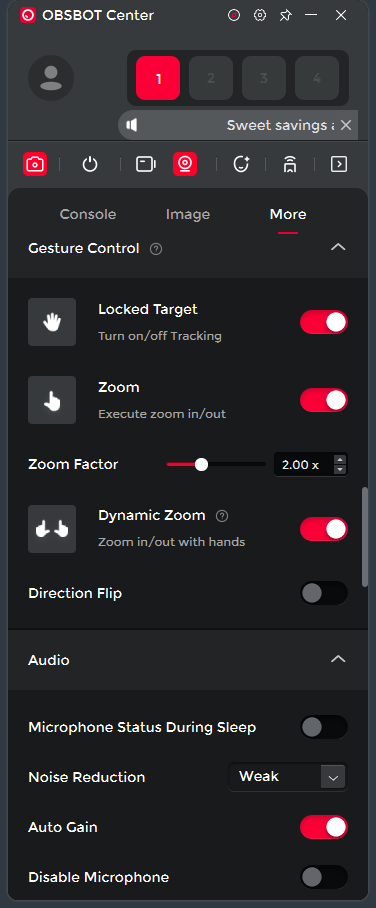
Task: Switch to the Console tab
Action: click(88, 214)
